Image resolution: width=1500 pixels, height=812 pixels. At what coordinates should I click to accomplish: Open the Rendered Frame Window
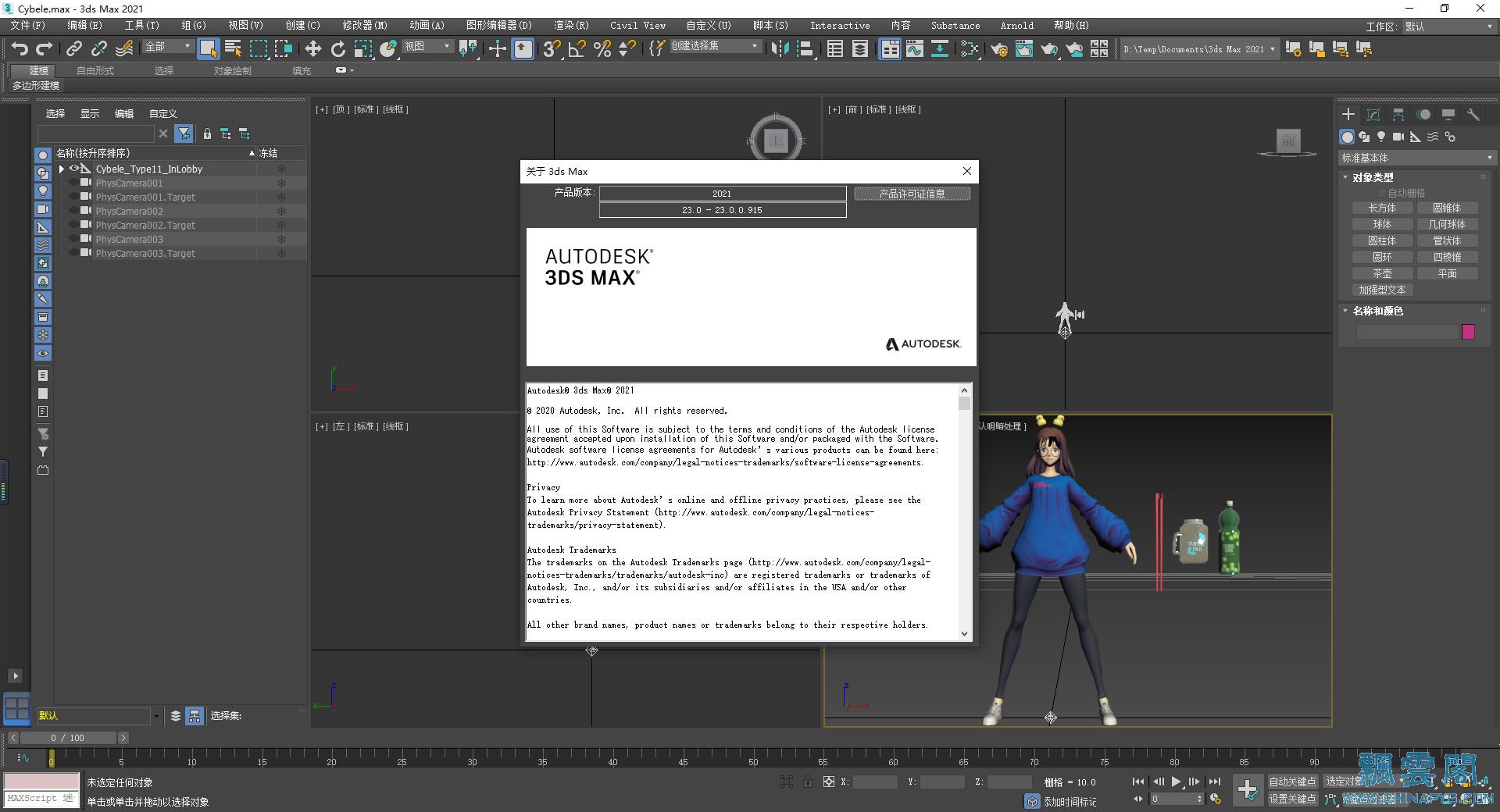coord(1024,48)
